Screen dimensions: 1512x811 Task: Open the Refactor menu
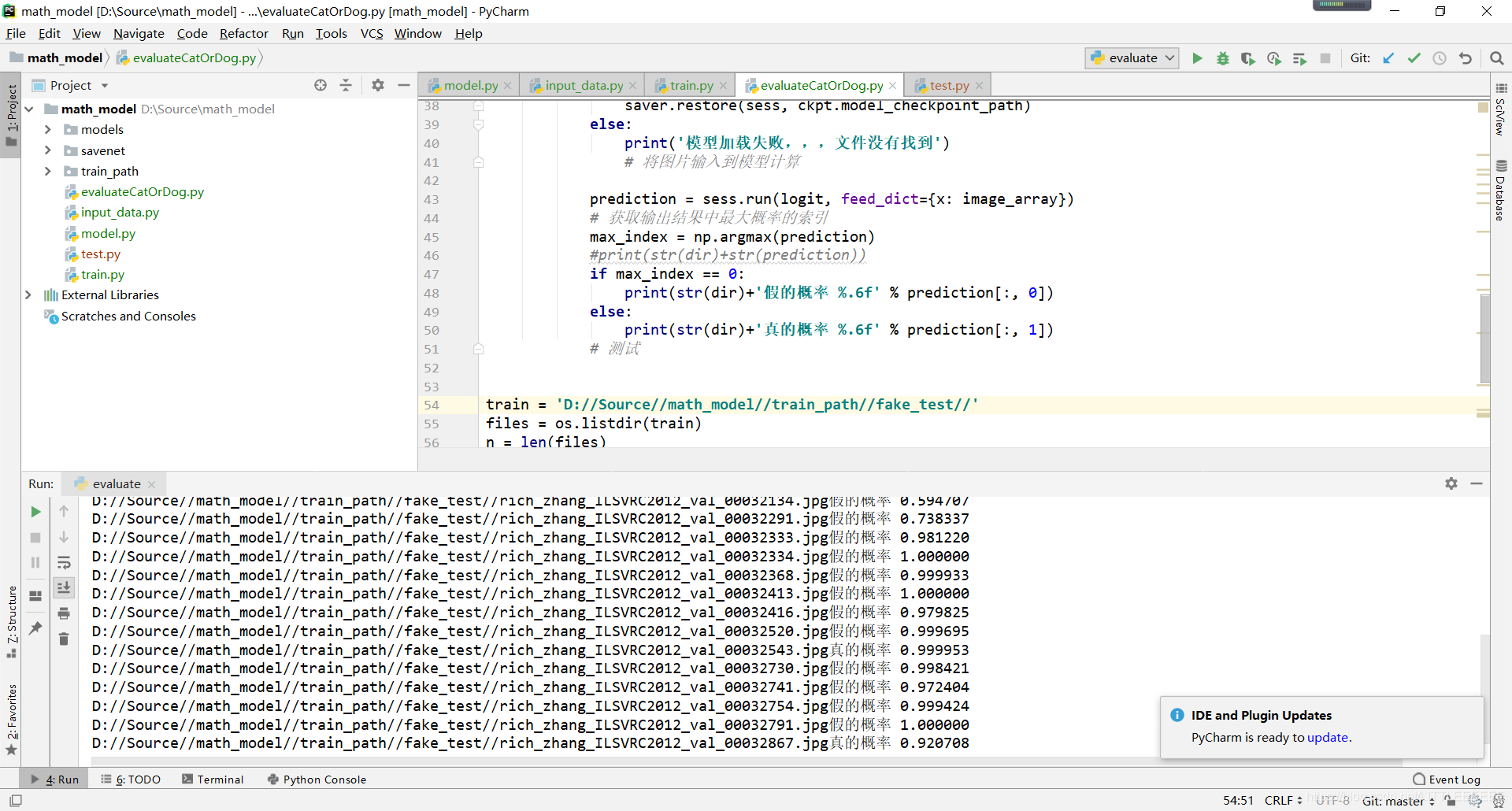point(243,33)
